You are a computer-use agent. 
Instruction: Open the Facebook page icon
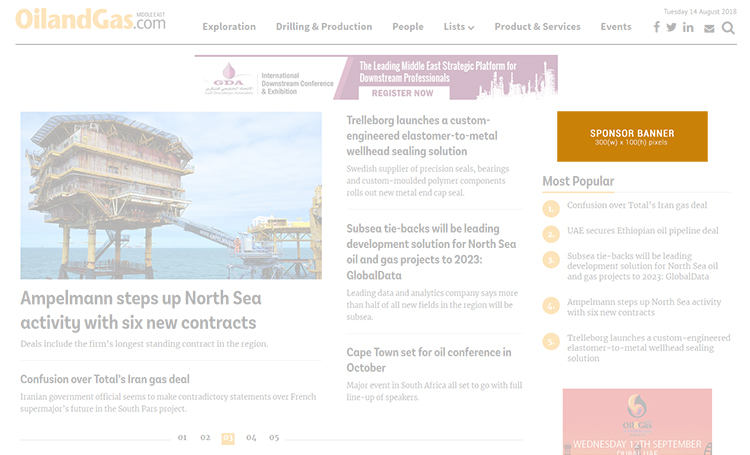pyautogui.click(x=657, y=27)
